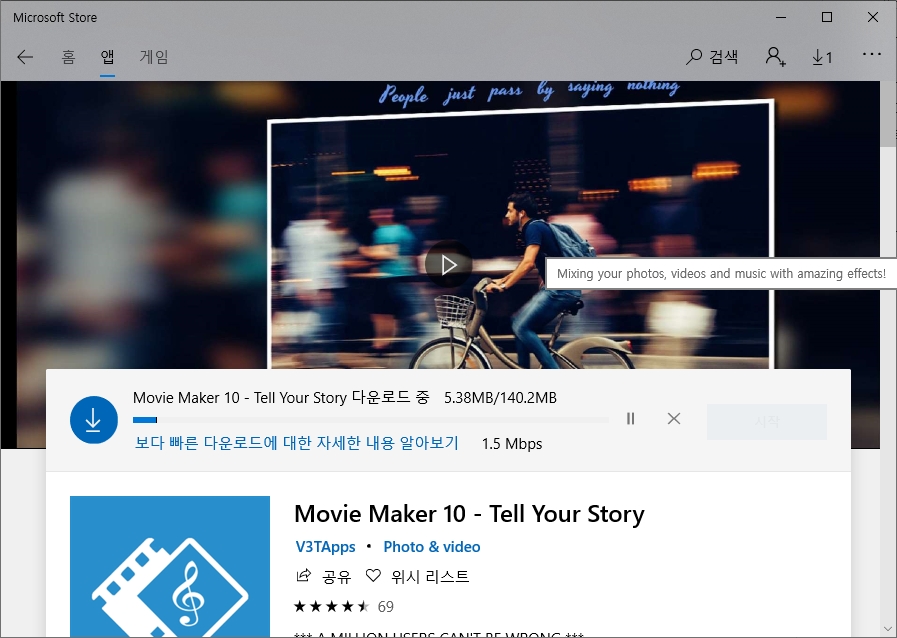The image size is (897, 638).
Task: Click the scrollbar down arrow
Action: click(x=888, y=629)
